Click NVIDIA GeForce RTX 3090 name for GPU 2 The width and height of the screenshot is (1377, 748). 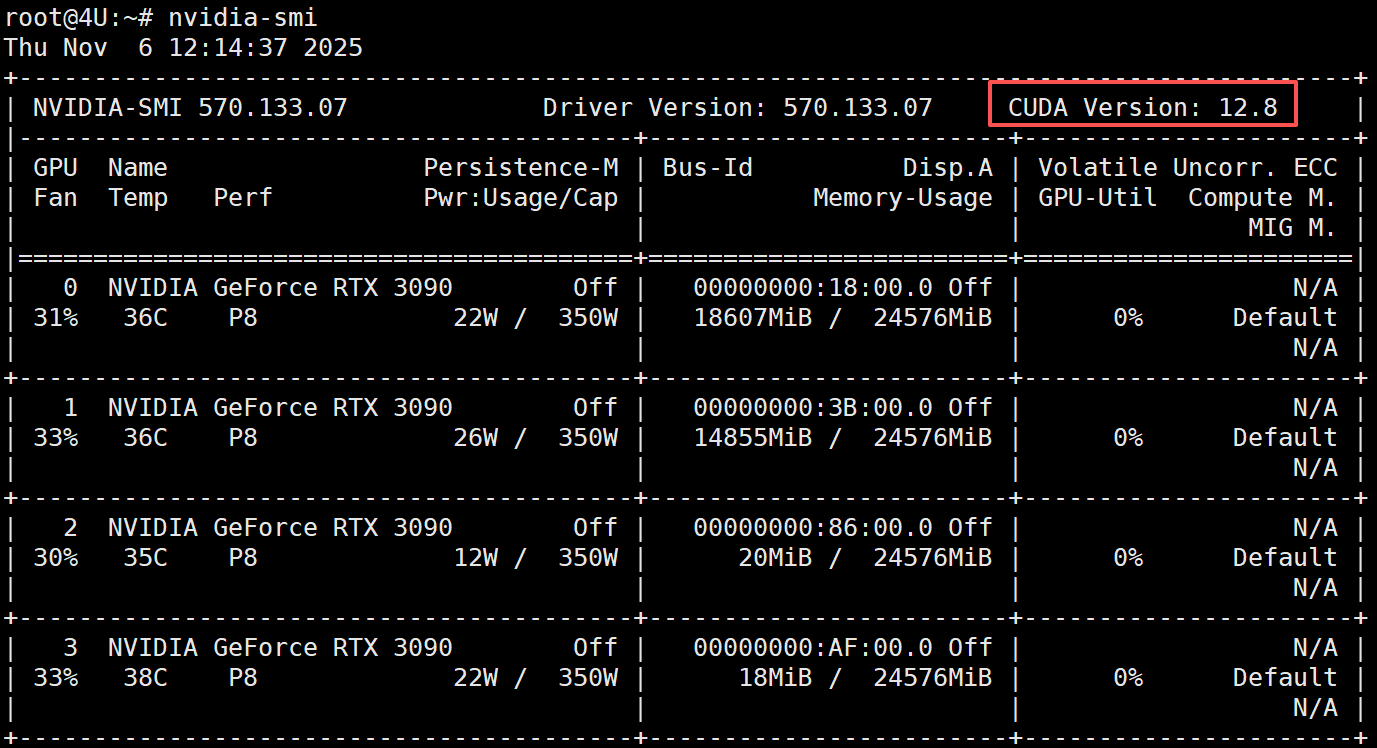(x=280, y=527)
